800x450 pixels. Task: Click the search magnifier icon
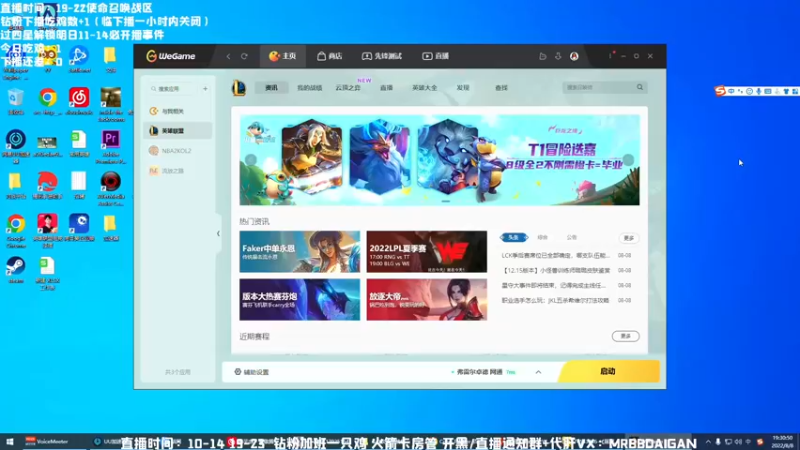(640, 88)
